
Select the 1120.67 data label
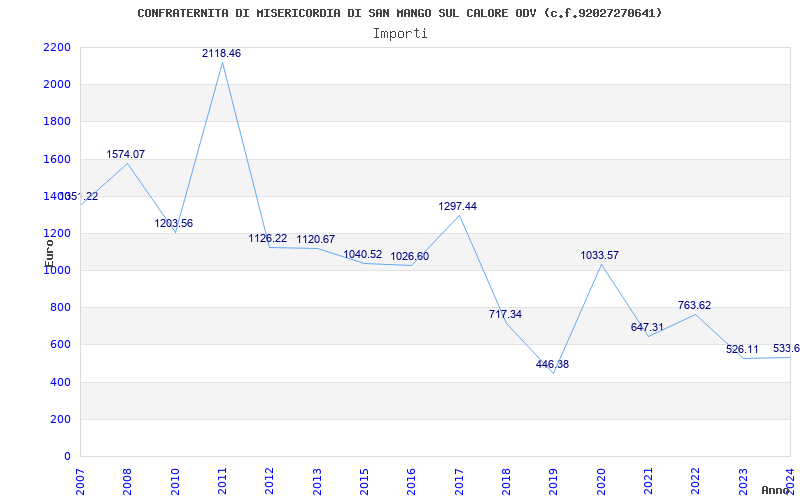[x=316, y=239]
